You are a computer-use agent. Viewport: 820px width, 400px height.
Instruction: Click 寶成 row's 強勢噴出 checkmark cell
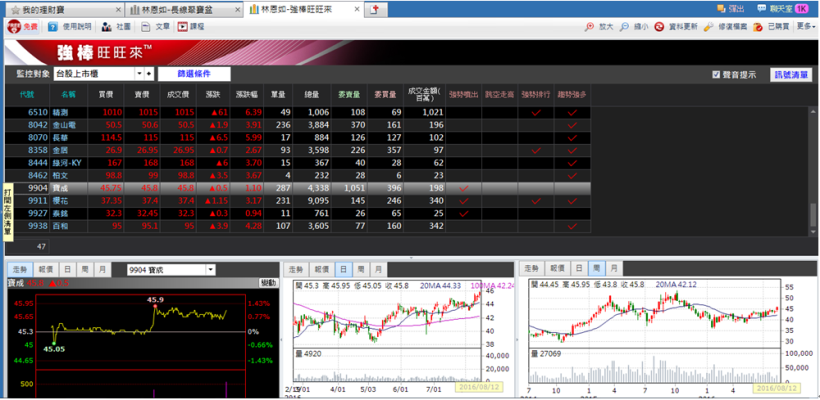coord(463,188)
